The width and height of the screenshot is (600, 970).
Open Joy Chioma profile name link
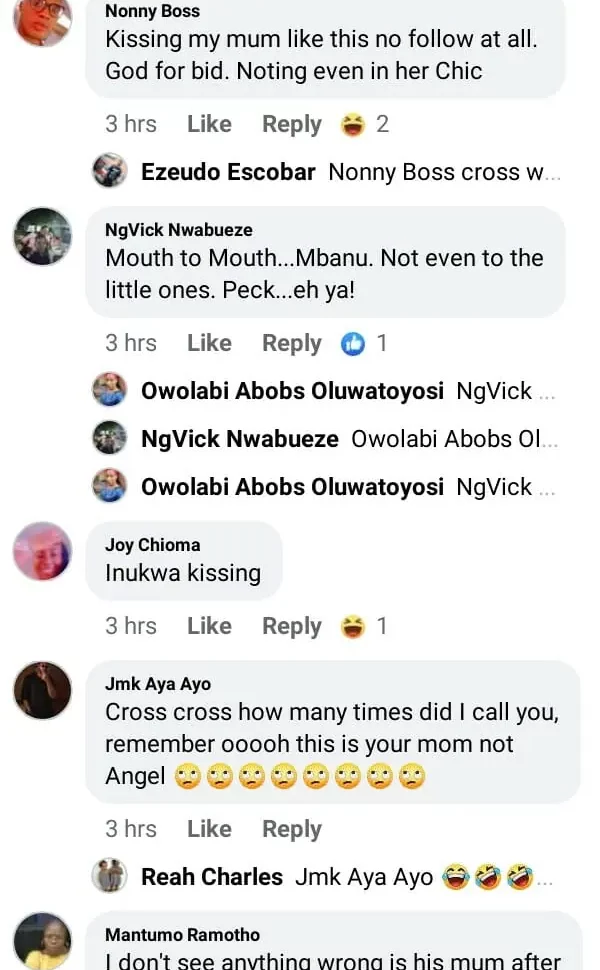pos(152,545)
